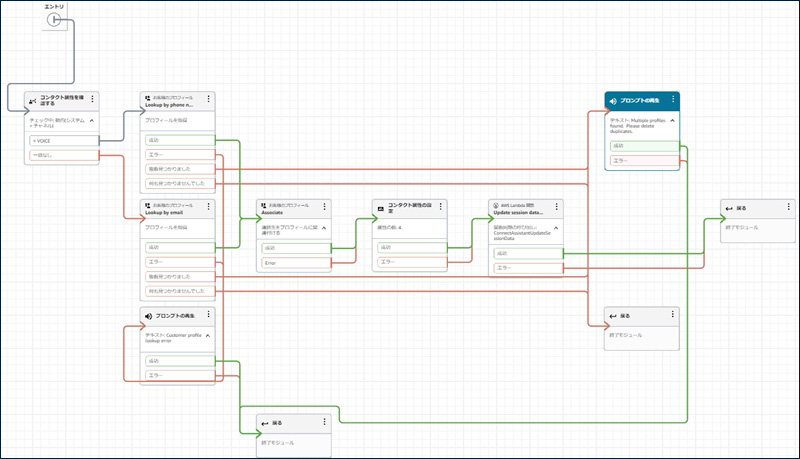Click the Lambda icon on Update session data block

pyautogui.click(x=495, y=208)
